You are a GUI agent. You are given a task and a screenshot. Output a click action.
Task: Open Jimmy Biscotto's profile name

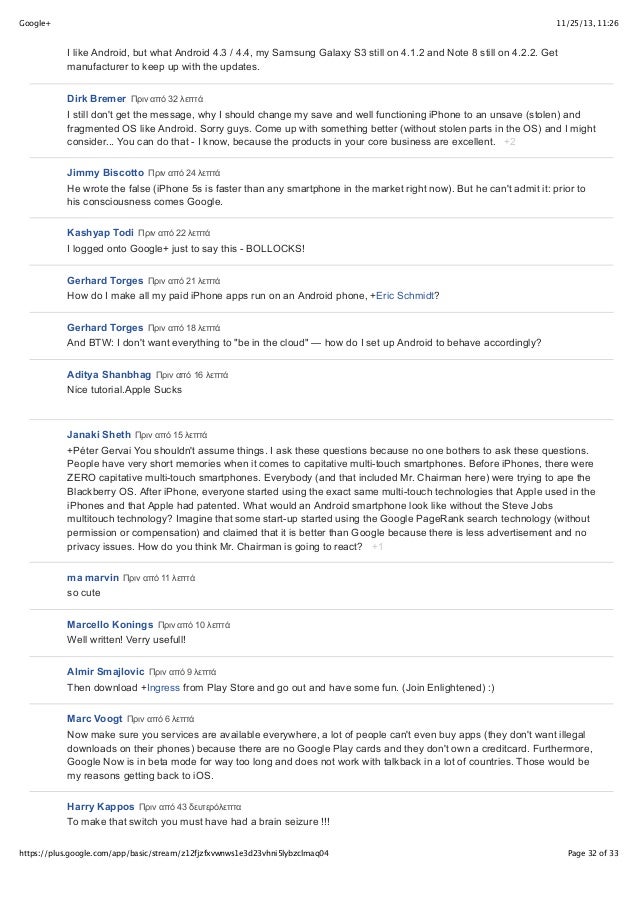(x=105, y=172)
